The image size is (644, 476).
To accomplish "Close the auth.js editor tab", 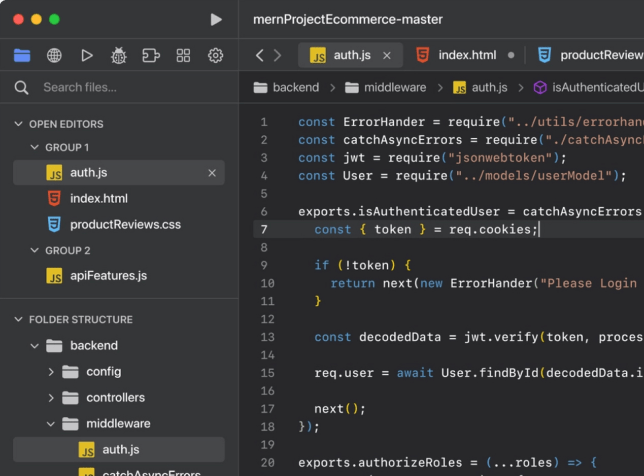I will tap(387, 55).
